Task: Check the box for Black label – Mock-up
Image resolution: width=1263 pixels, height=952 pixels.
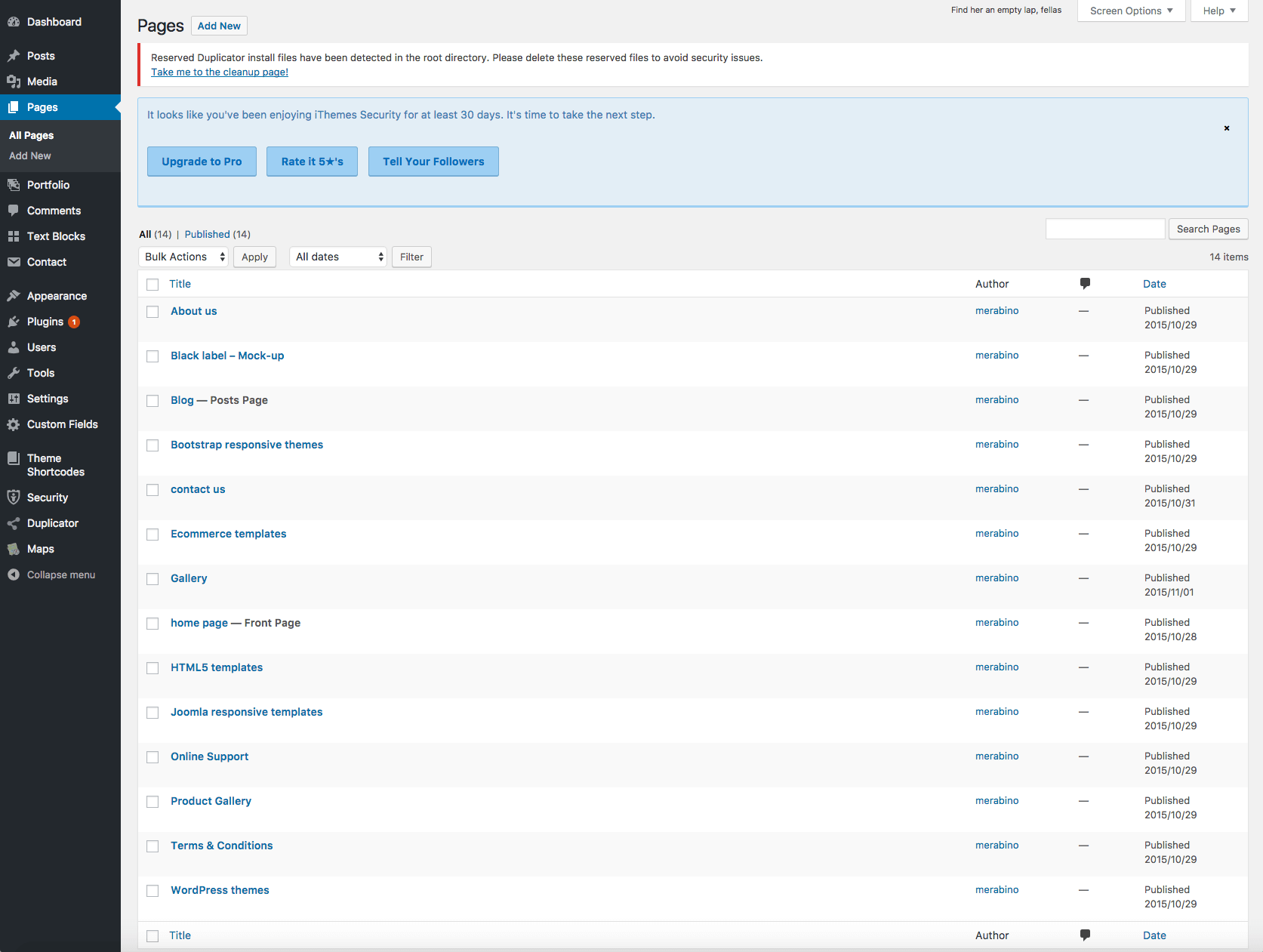Action: point(152,356)
